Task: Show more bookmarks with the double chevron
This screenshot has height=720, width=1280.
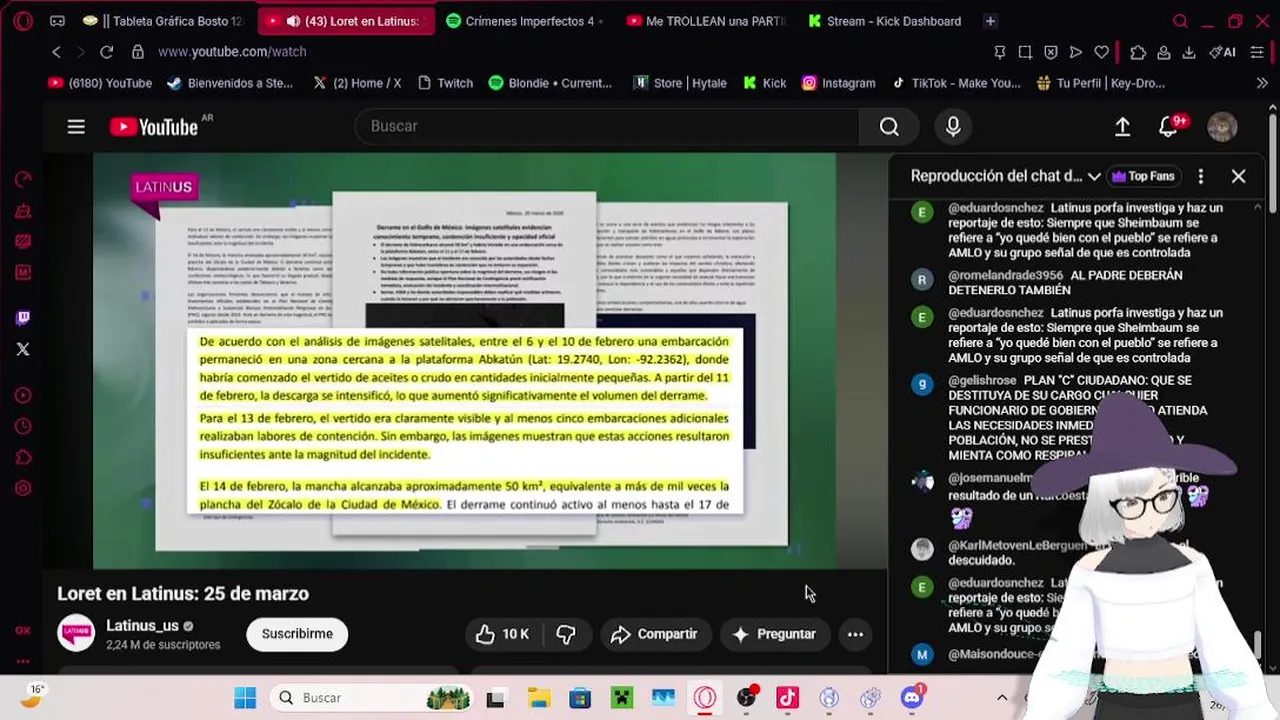Action: tap(1261, 83)
